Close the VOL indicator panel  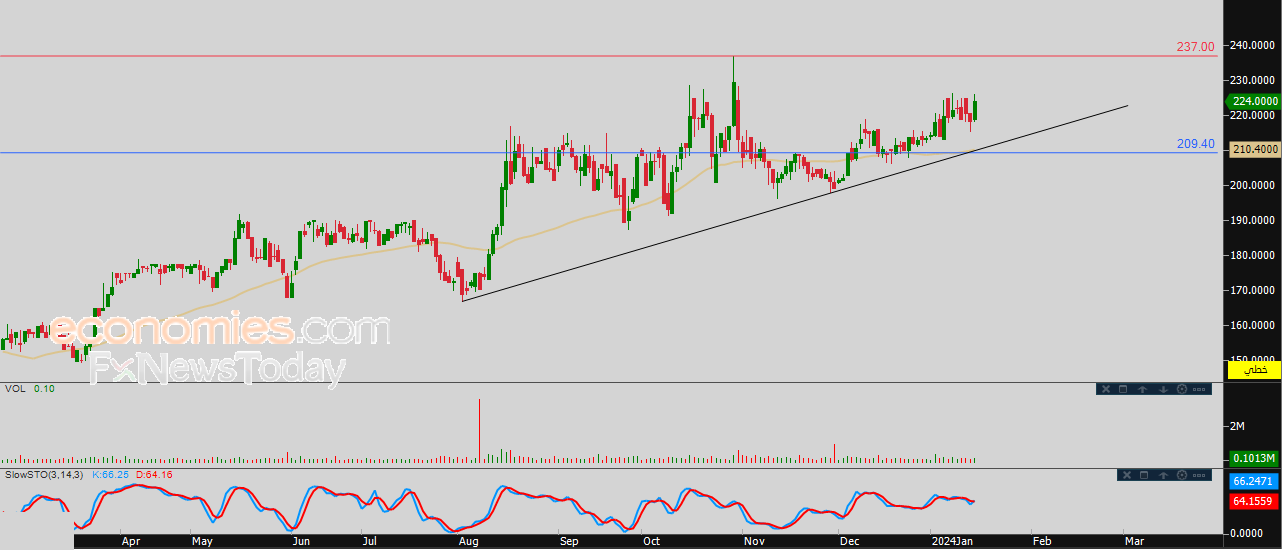pos(1106,389)
